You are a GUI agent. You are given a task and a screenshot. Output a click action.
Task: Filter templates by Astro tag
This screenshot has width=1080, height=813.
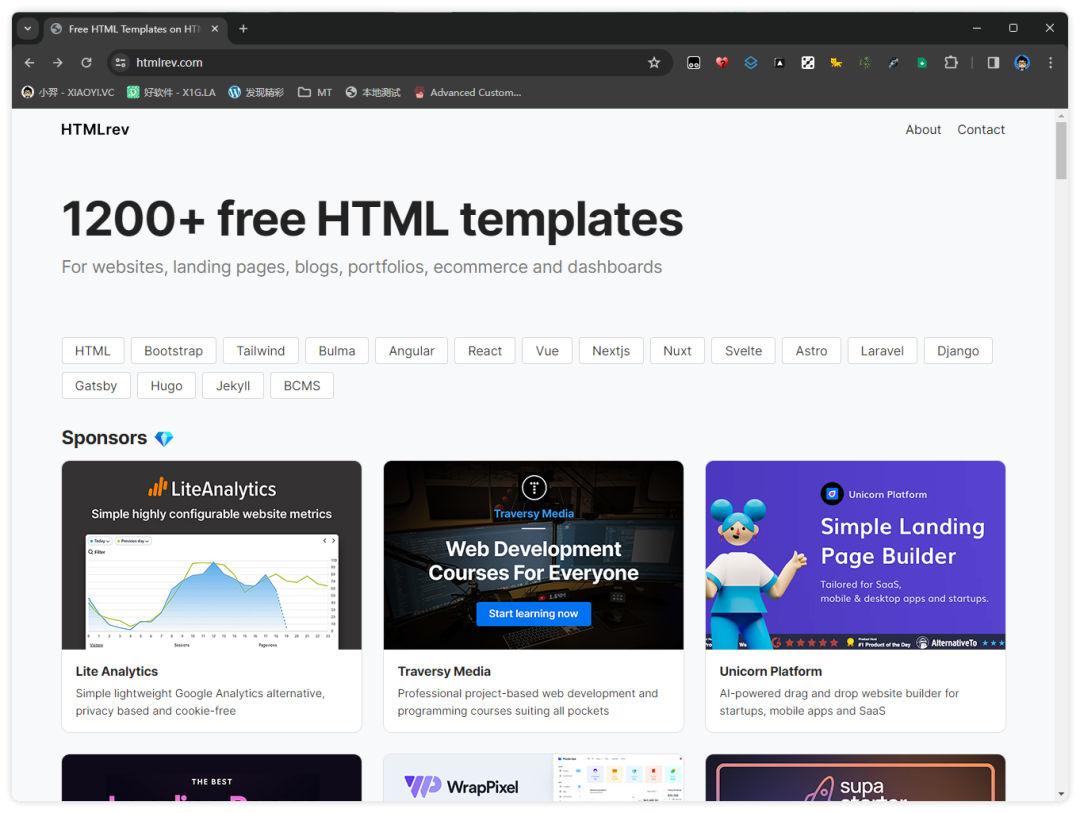click(811, 351)
